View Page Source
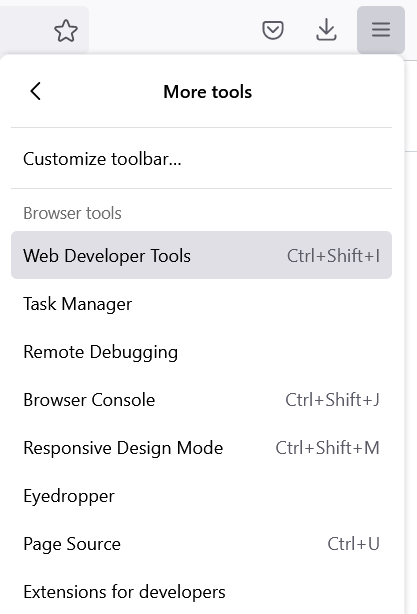The image size is (417, 614). pyautogui.click(x=201, y=544)
